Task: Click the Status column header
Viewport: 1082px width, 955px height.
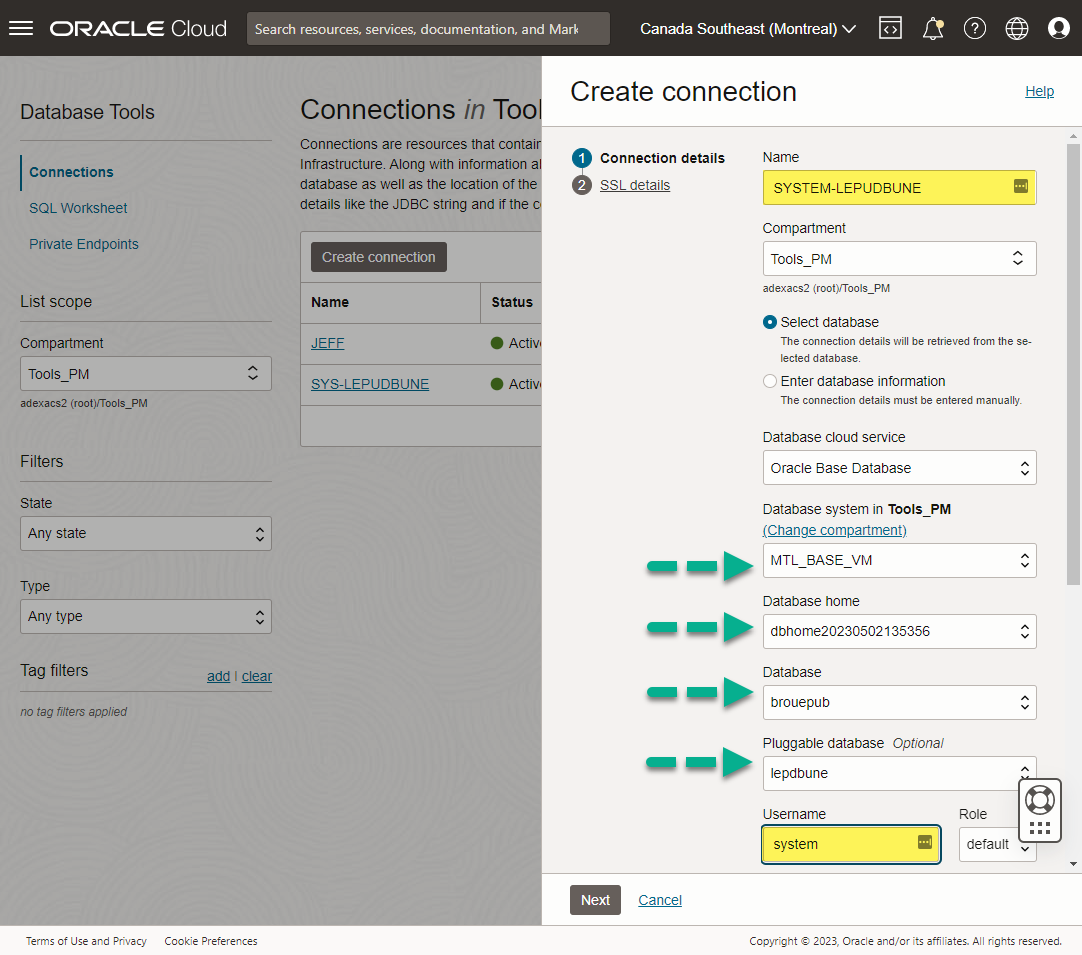Action: [512, 302]
